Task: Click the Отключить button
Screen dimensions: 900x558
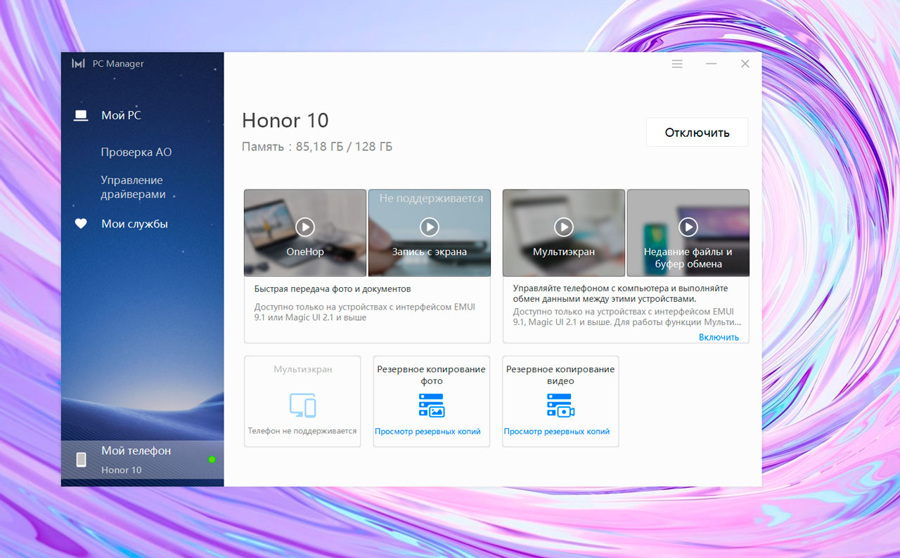Action: [x=697, y=133]
